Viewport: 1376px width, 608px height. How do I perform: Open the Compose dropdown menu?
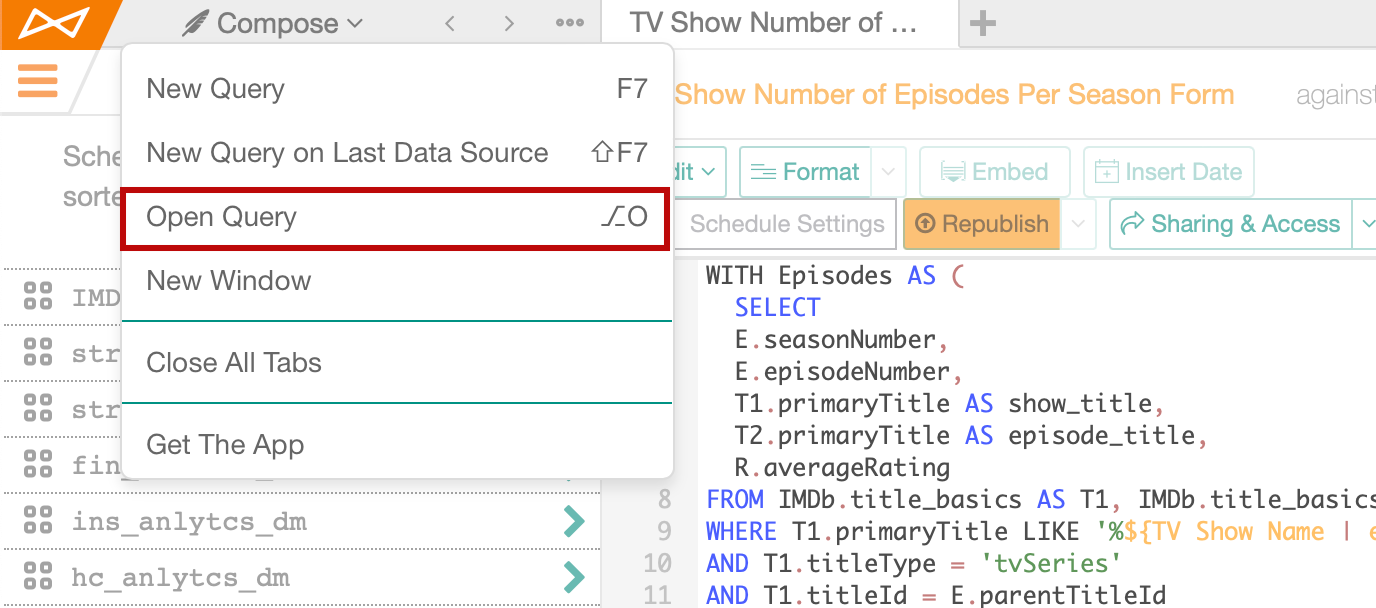click(x=272, y=23)
